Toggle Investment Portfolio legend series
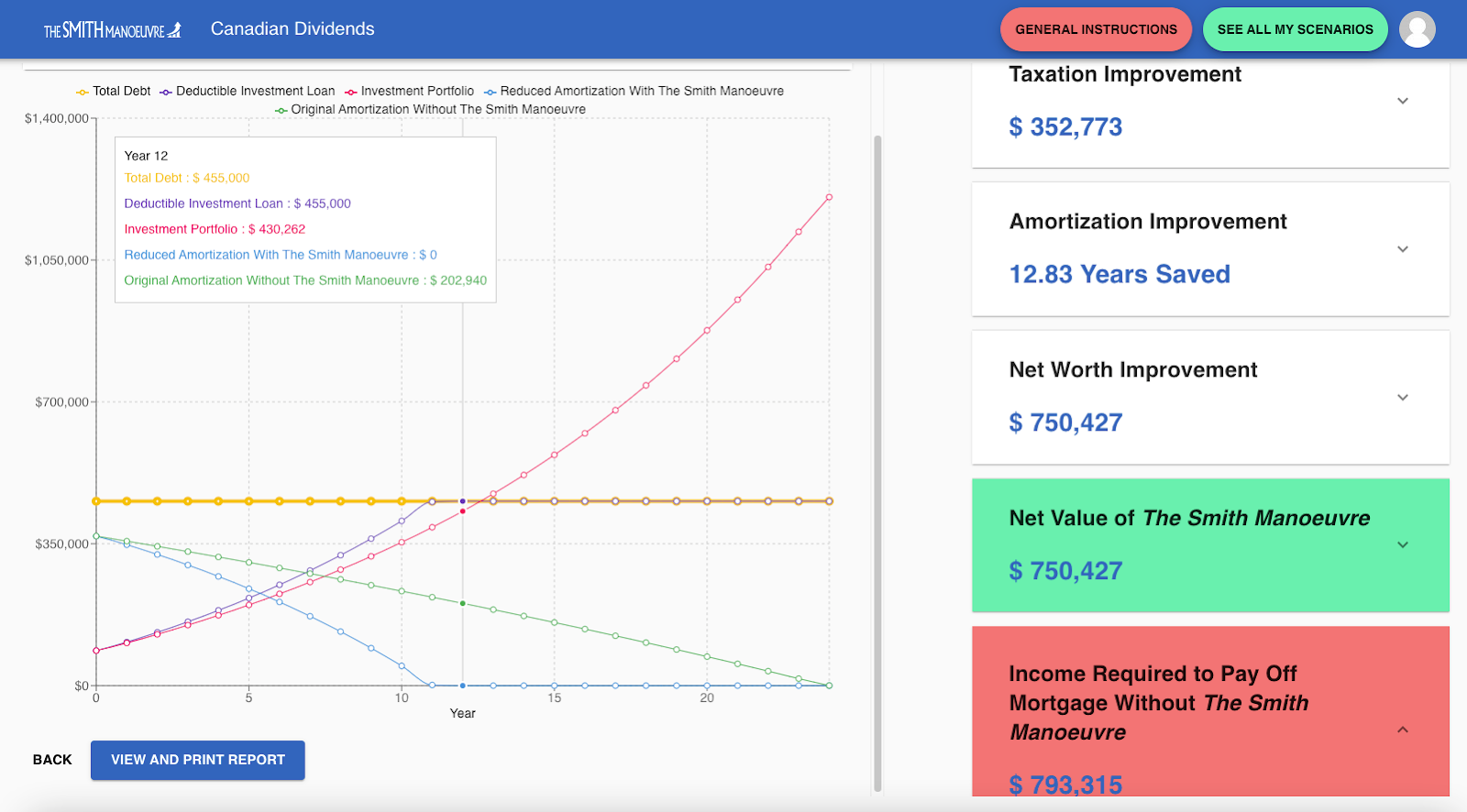Screen dimensions: 1467x812 coord(409,91)
